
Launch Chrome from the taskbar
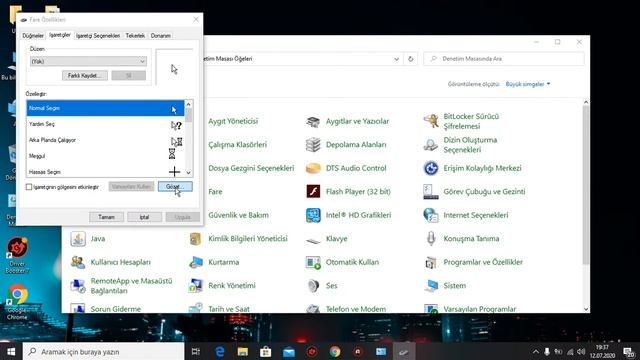point(335,351)
